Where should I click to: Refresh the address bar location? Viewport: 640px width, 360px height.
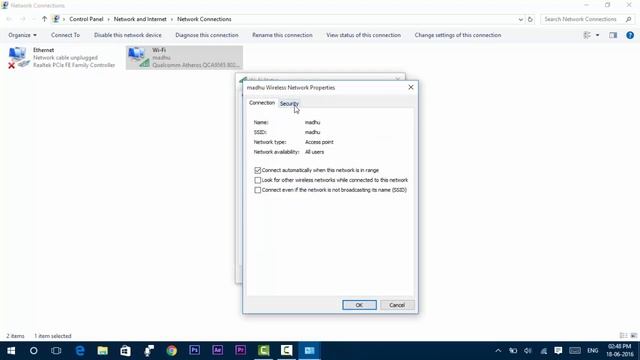coord(530,19)
